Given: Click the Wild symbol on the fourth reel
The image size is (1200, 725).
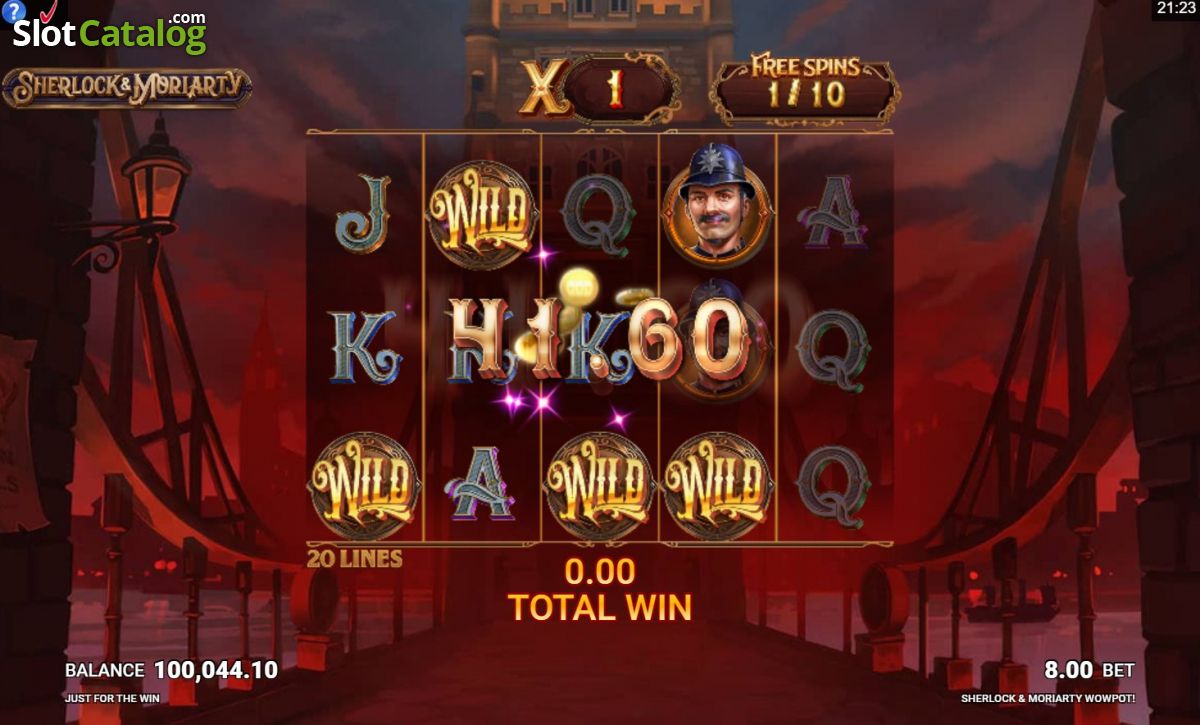Looking at the screenshot, I should pos(717,487).
